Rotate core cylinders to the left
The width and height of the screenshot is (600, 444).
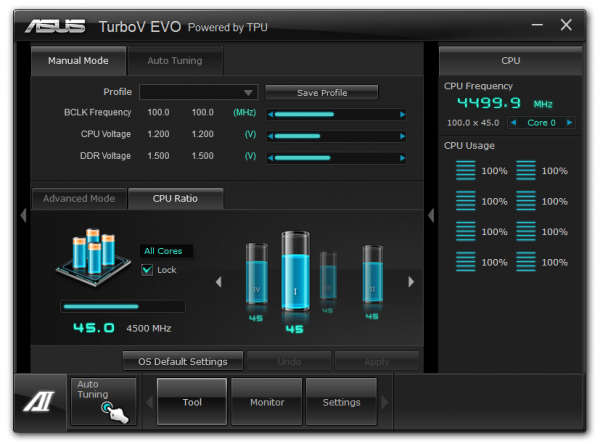point(218,282)
